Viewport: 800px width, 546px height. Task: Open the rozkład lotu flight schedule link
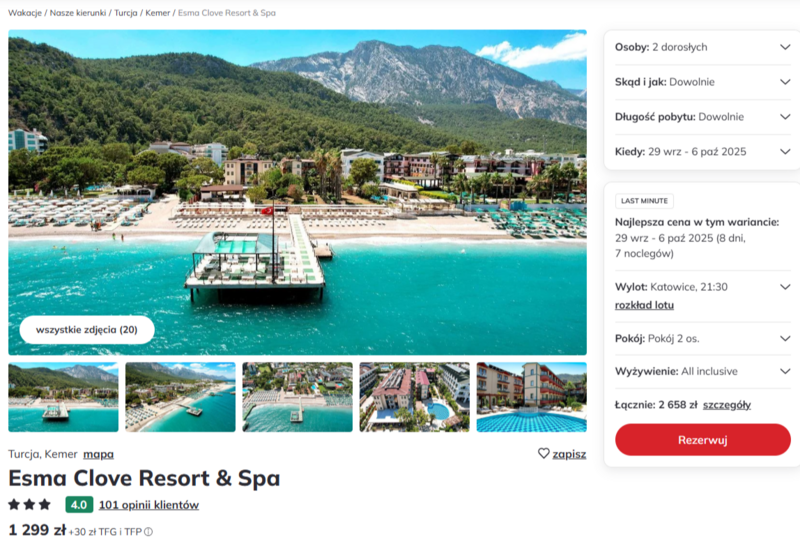point(644,305)
